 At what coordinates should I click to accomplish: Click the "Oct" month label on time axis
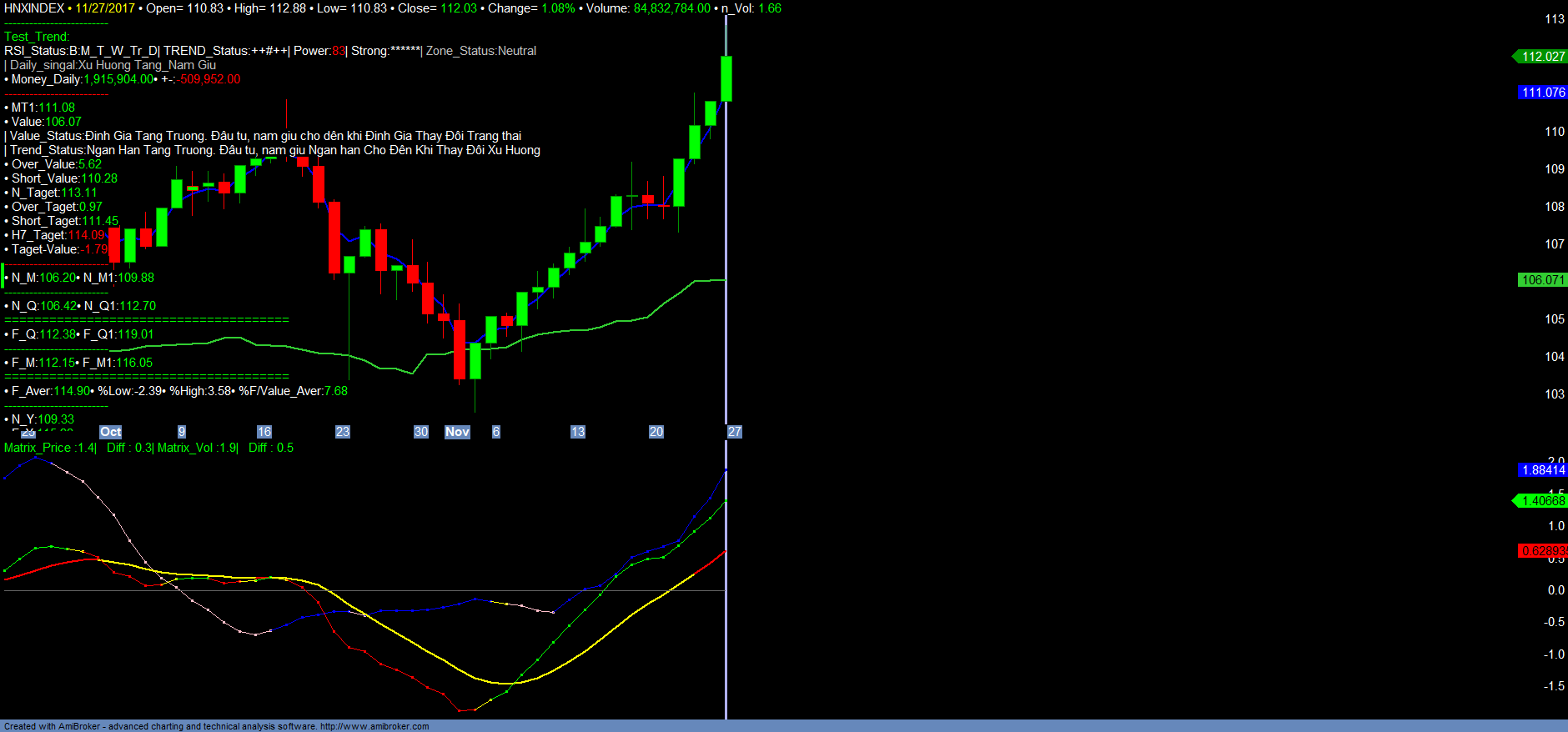(x=110, y=432)
